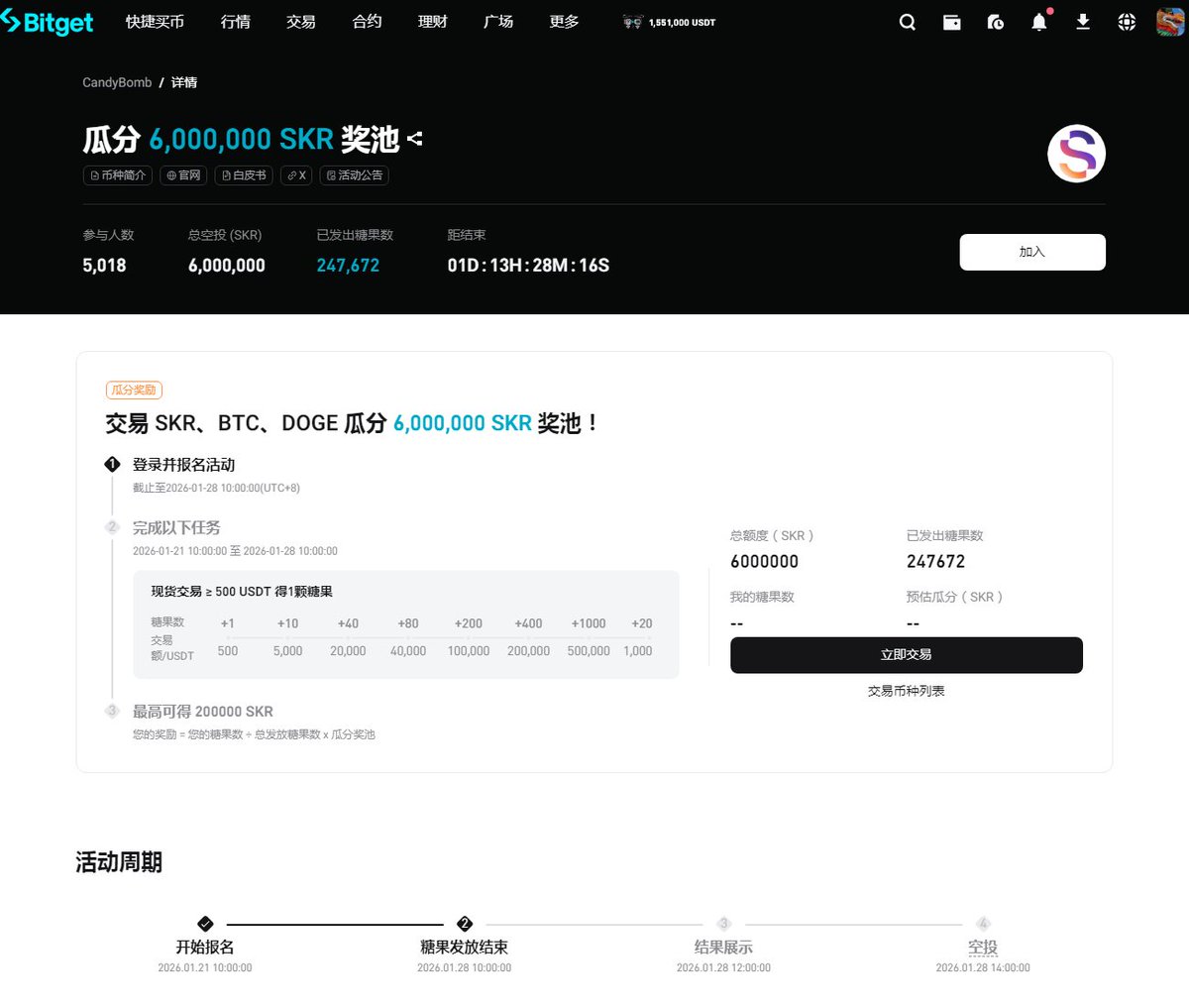This screenshot has height=1008, width=1189.
Task: Click the 空投 timeline step
Action: (x=983, y=947)
